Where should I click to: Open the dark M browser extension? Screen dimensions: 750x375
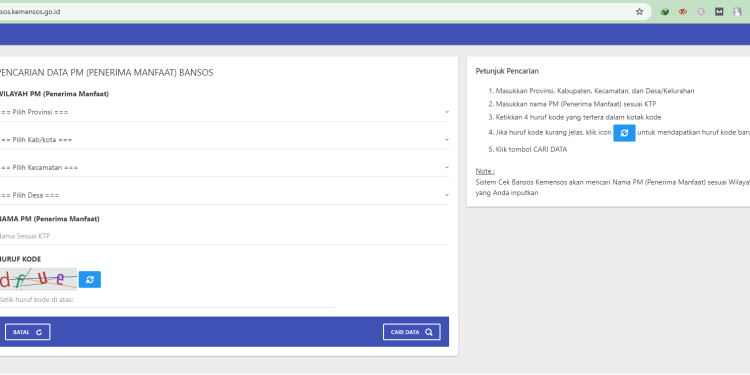[x=719, y=12]
